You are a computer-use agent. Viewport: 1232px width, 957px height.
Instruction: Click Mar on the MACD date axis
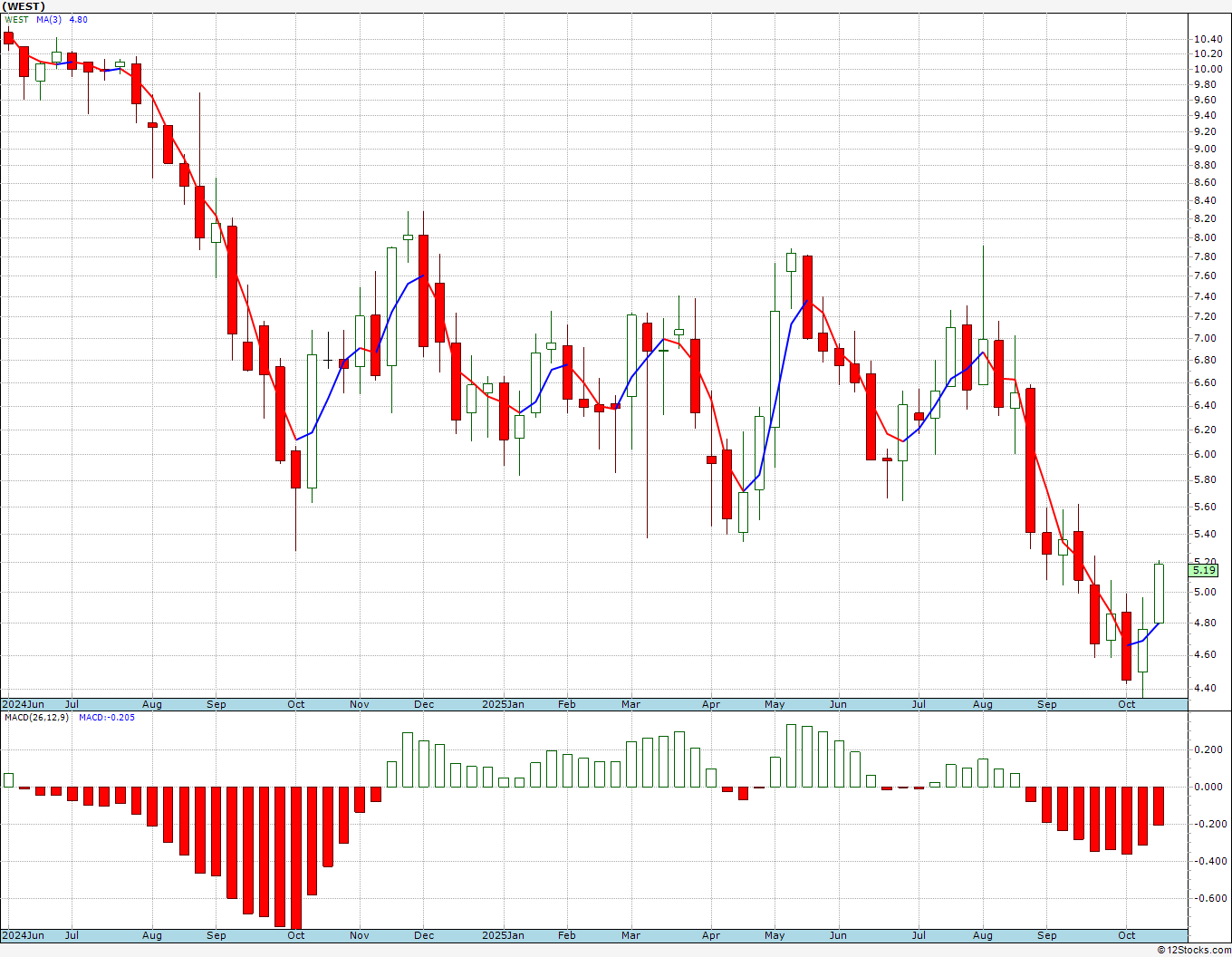click(630, 935)
